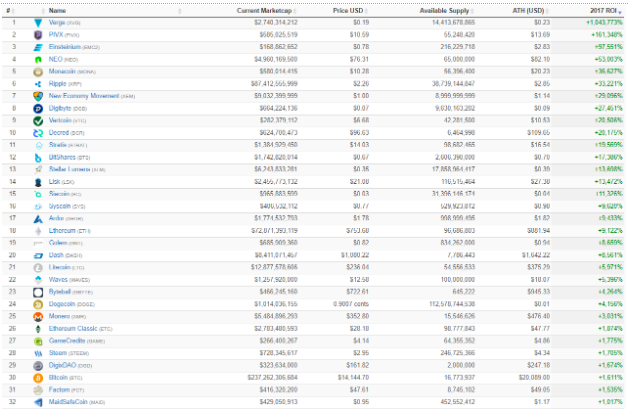Click the Ardor logo icon
Screen dimensions: 628x413
38,219
